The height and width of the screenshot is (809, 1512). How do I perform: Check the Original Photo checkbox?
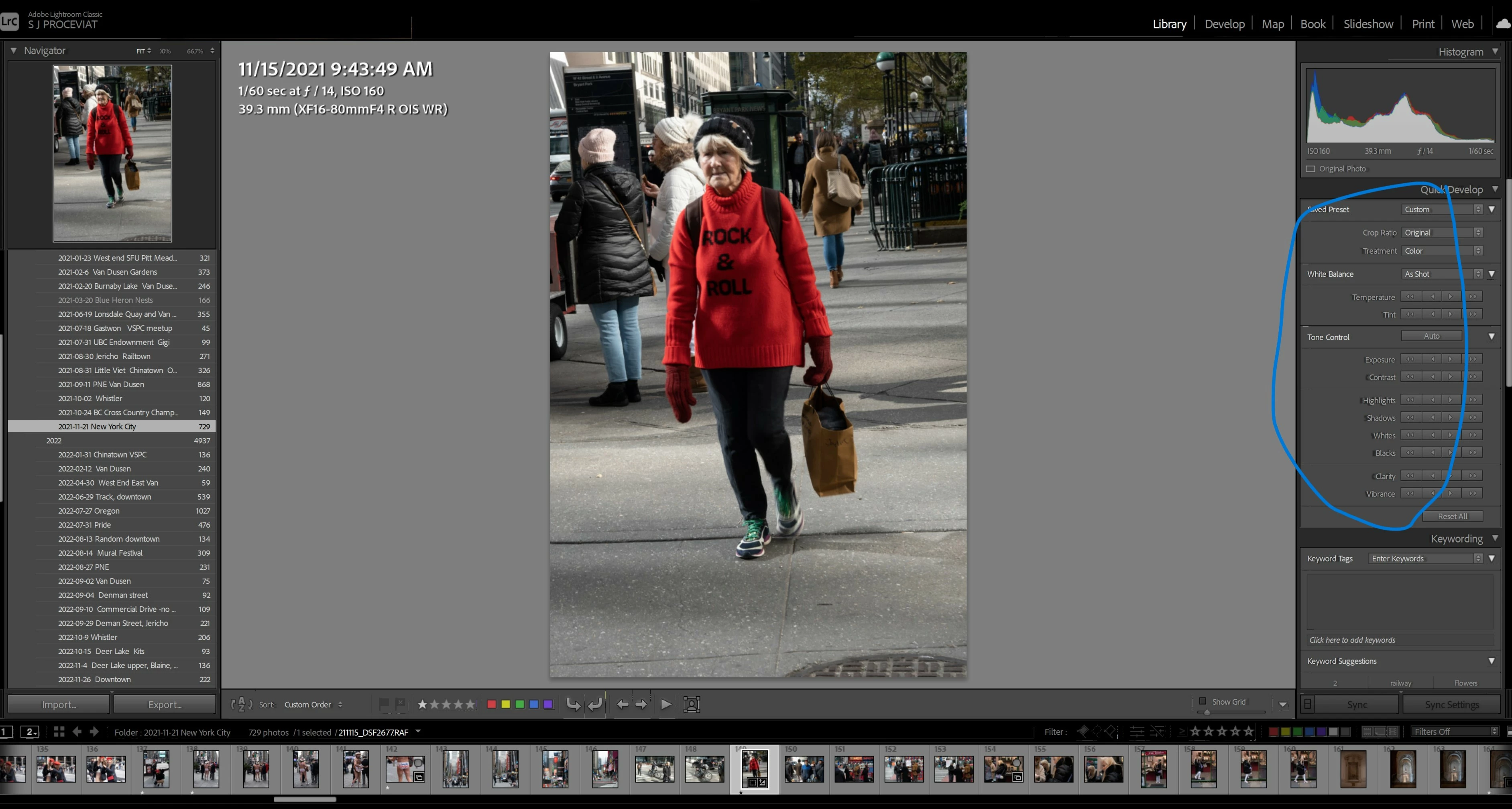[1311, 169]
